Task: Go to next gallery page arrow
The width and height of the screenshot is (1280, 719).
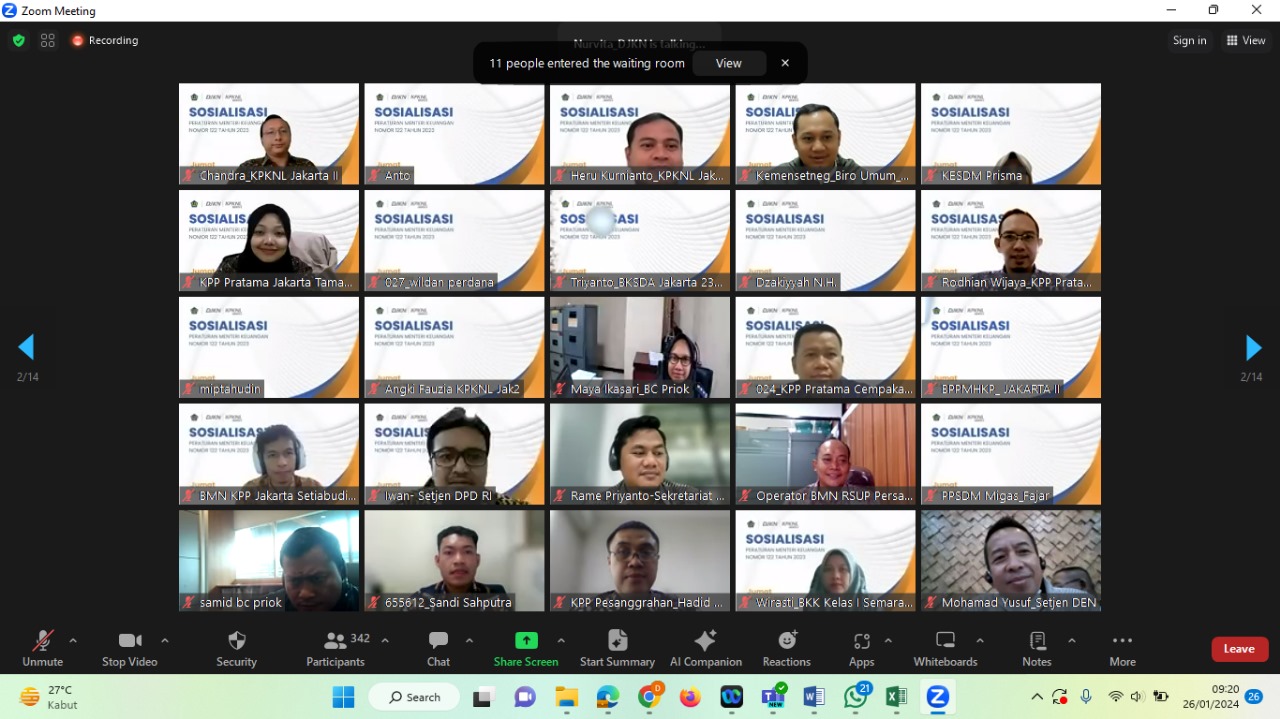Action: (x=1253, y=348)
